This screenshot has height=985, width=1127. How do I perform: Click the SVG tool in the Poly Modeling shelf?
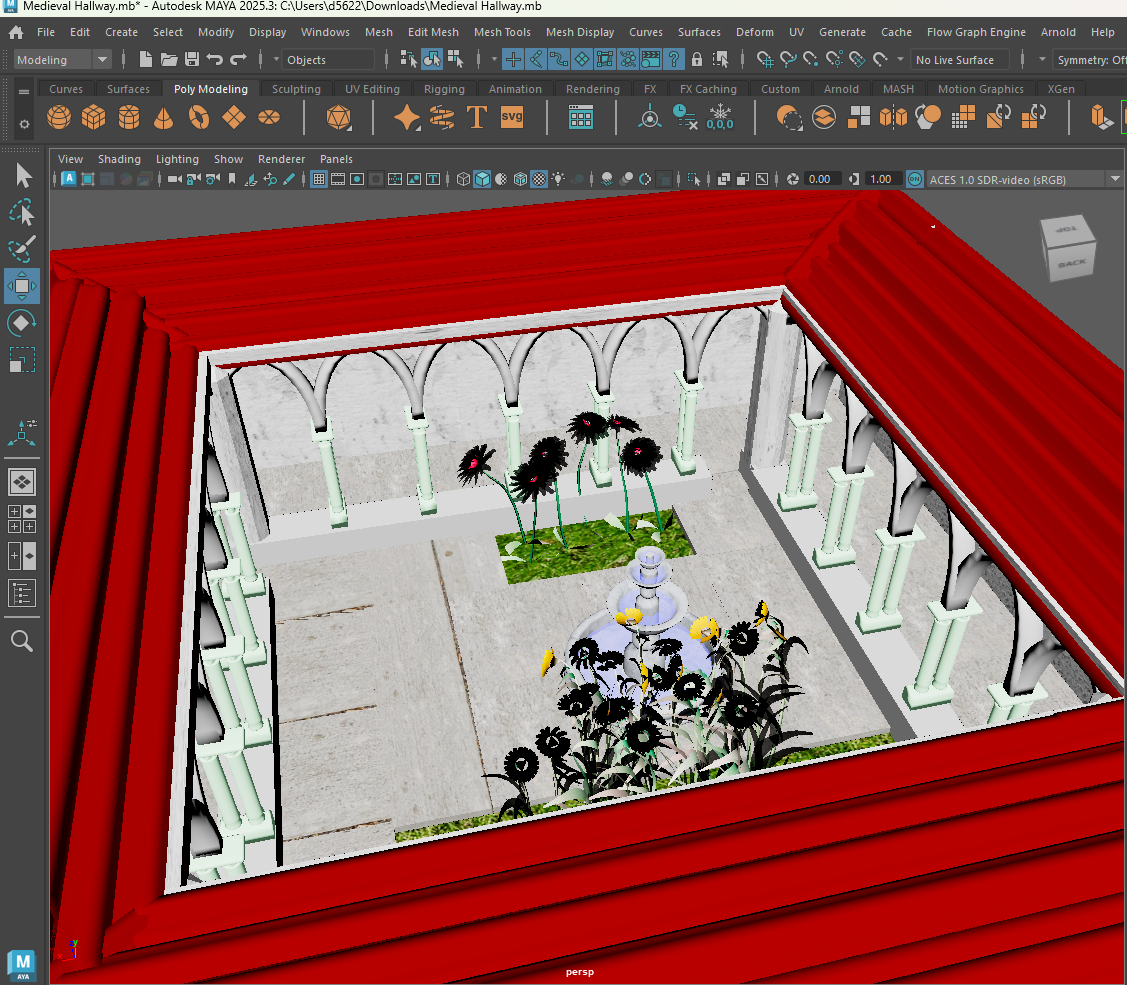click(x=511, y=117)
